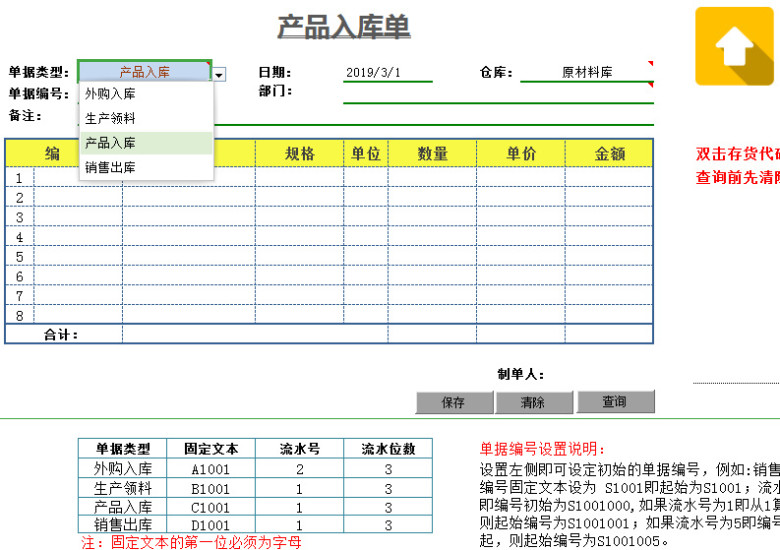
Task: Click the red 双击存货代 hint text
Action: point(738,154)
